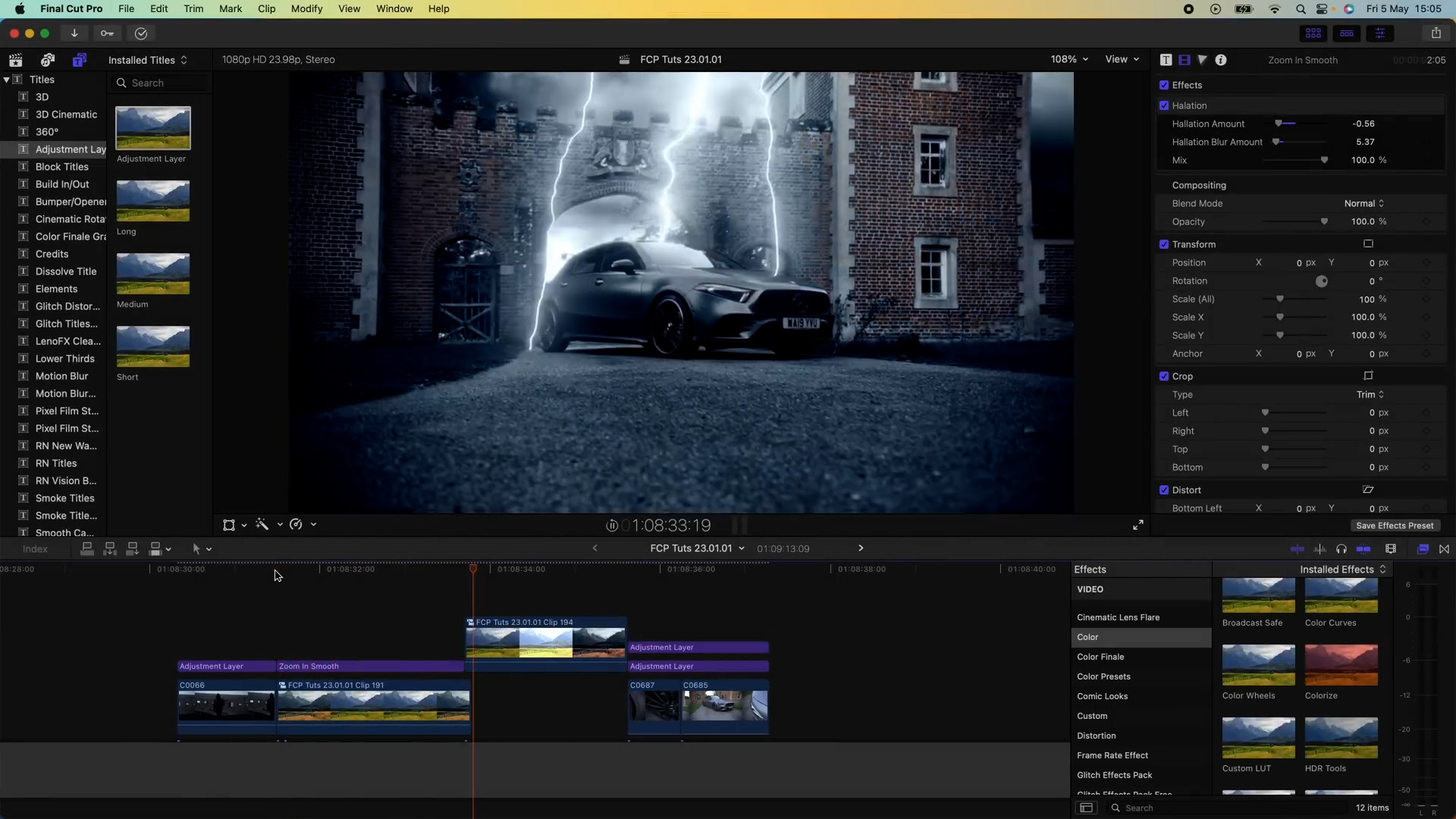Viewport: 1456px width, 819px height.
Task: Open the FCP Tuts 23.01.01 clip dropdown
Action: (x=740, y=548)
